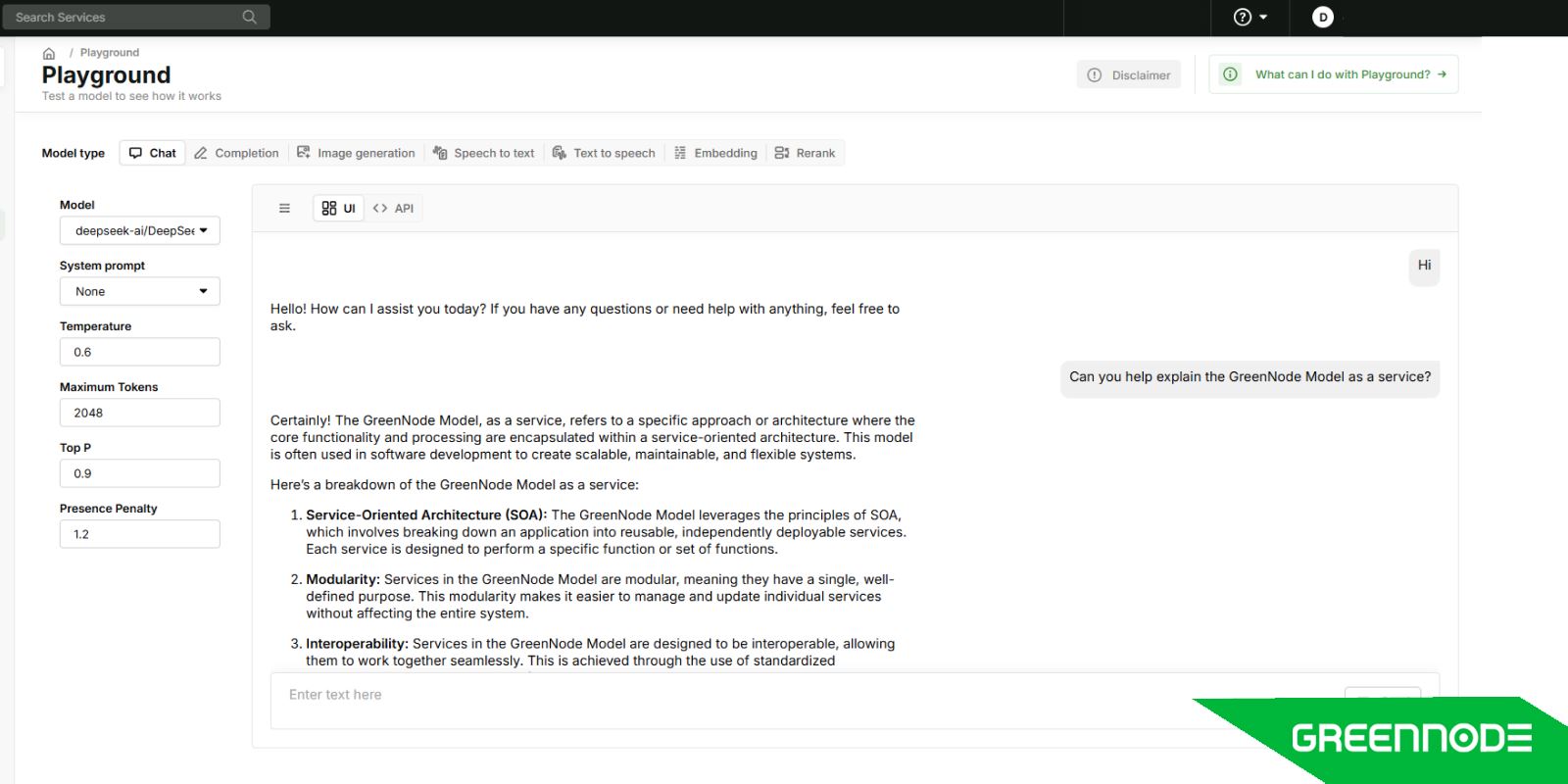The height and width of the screenshot is (784, 1568).
Task: Select Image generation model type
Action: click(x=357, y=153)
